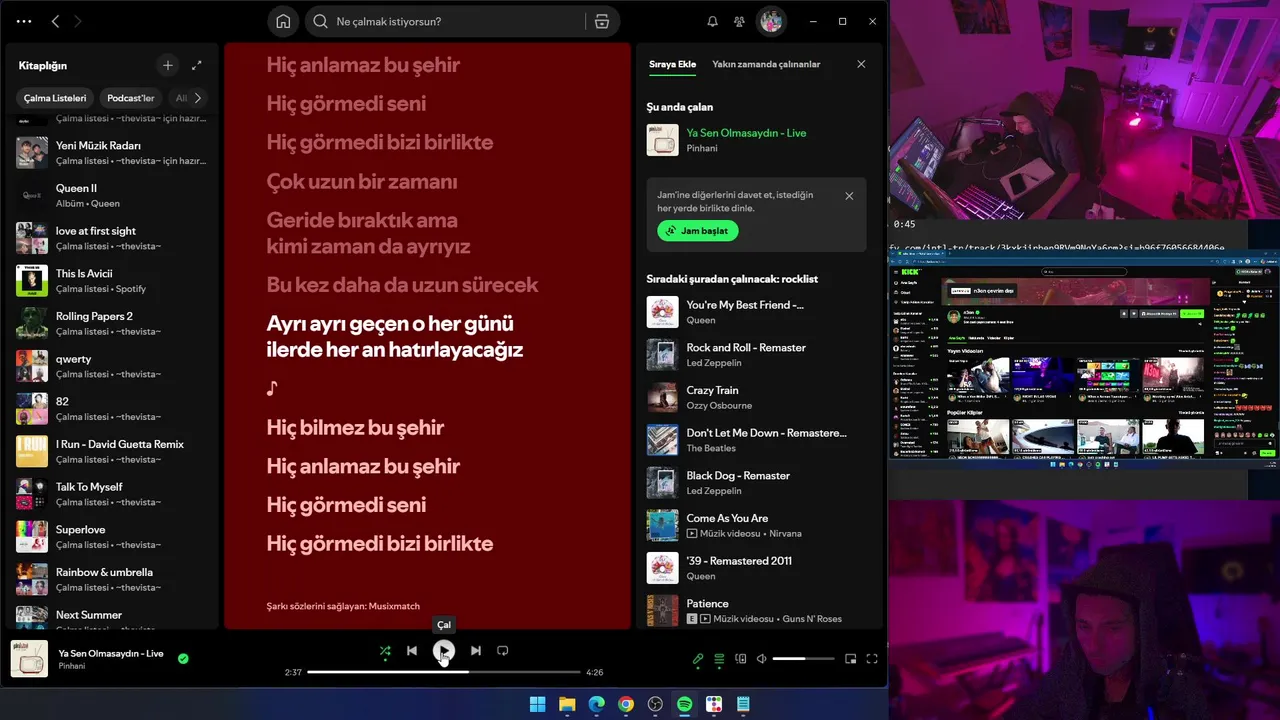Click the now playing album art thumbnail
The height and width of the screenshot is (720, 1280).
pos(29,659)
